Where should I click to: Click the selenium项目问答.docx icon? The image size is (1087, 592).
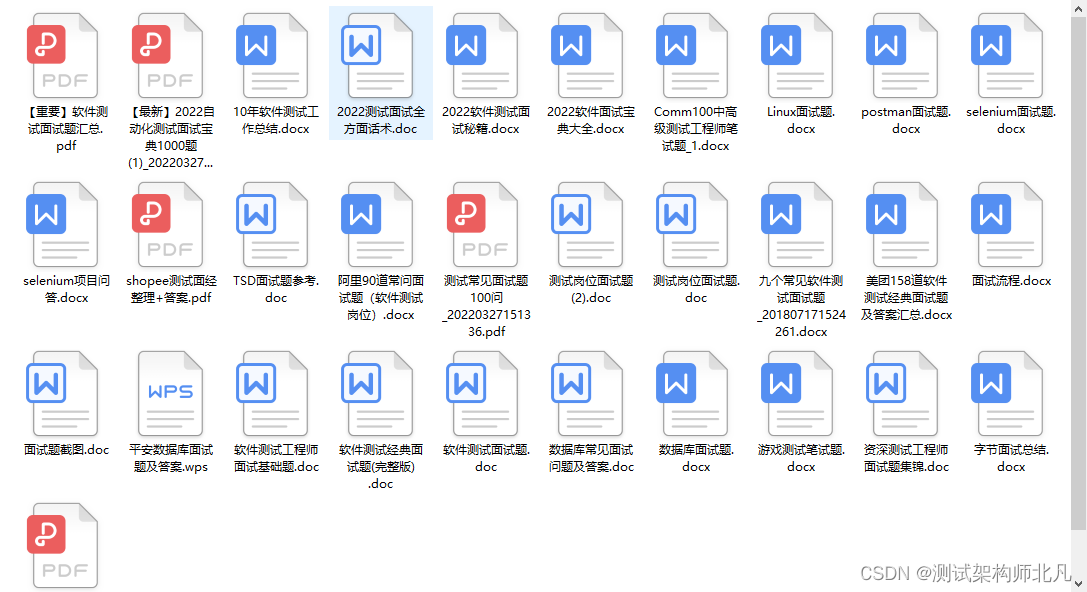(63, 225)
